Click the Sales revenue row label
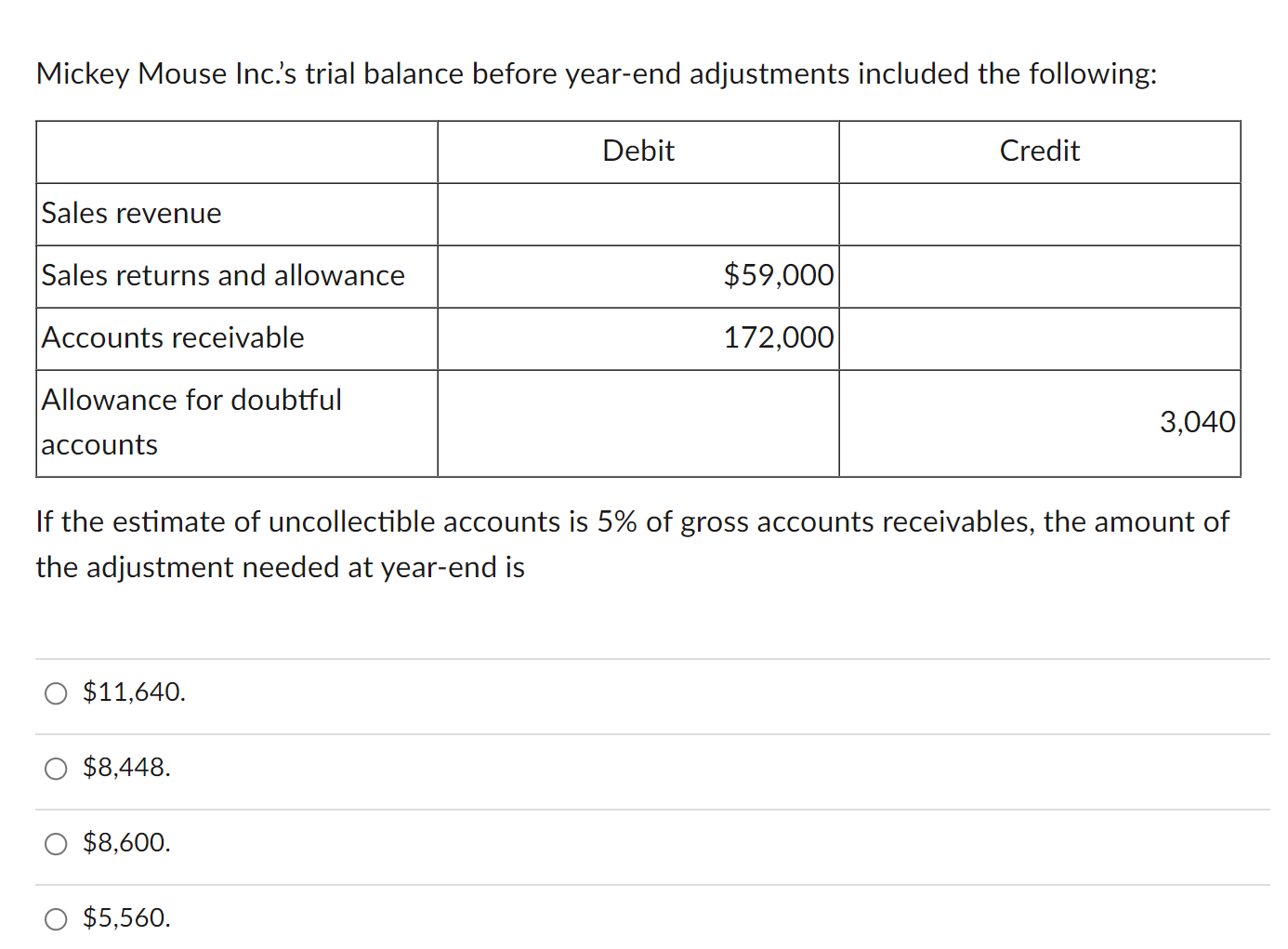 [x=130, y=213]
